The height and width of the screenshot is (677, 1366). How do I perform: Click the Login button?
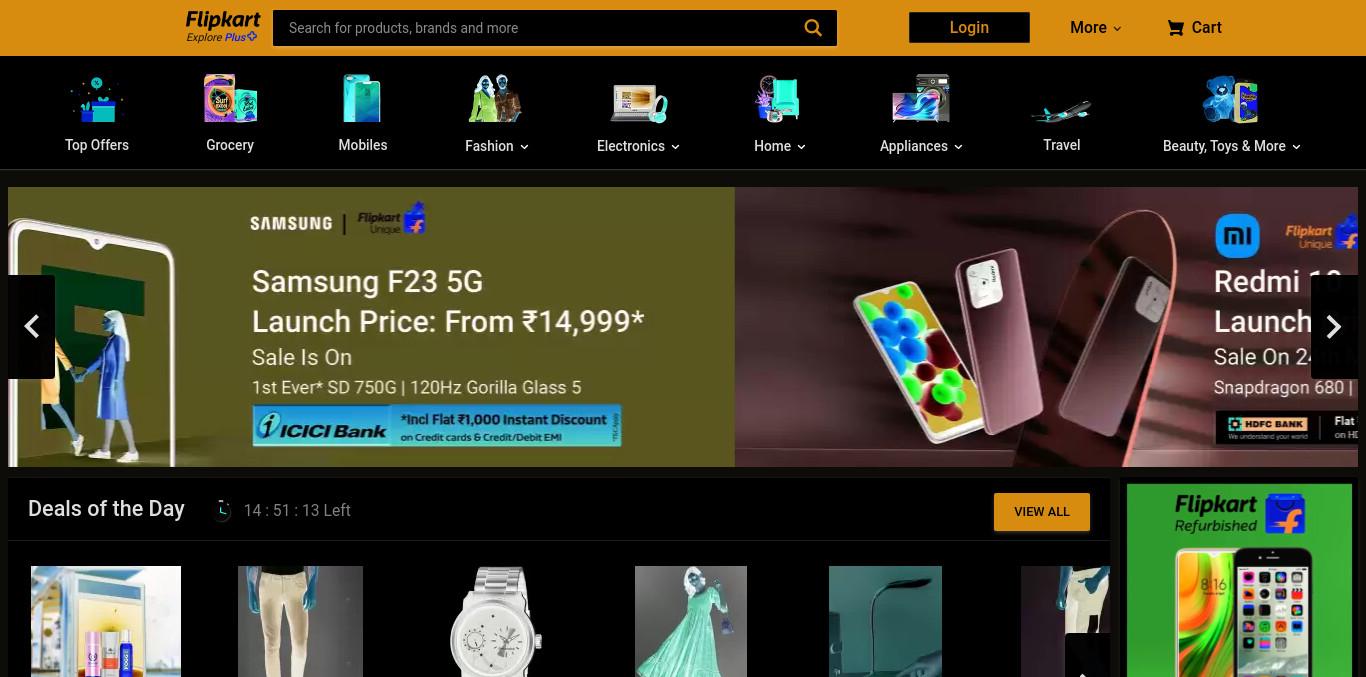[969, 28]
